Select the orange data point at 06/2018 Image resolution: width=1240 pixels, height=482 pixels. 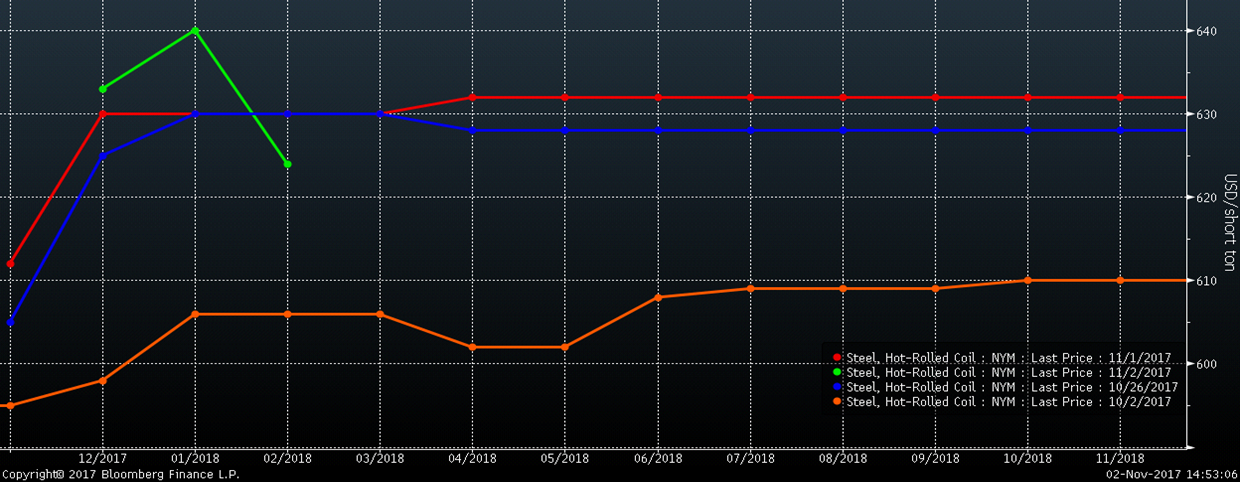(658, 297)
